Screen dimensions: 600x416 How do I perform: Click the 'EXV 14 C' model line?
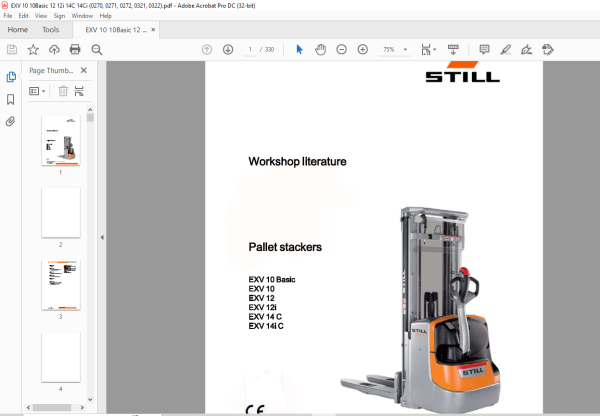point(265,317)
